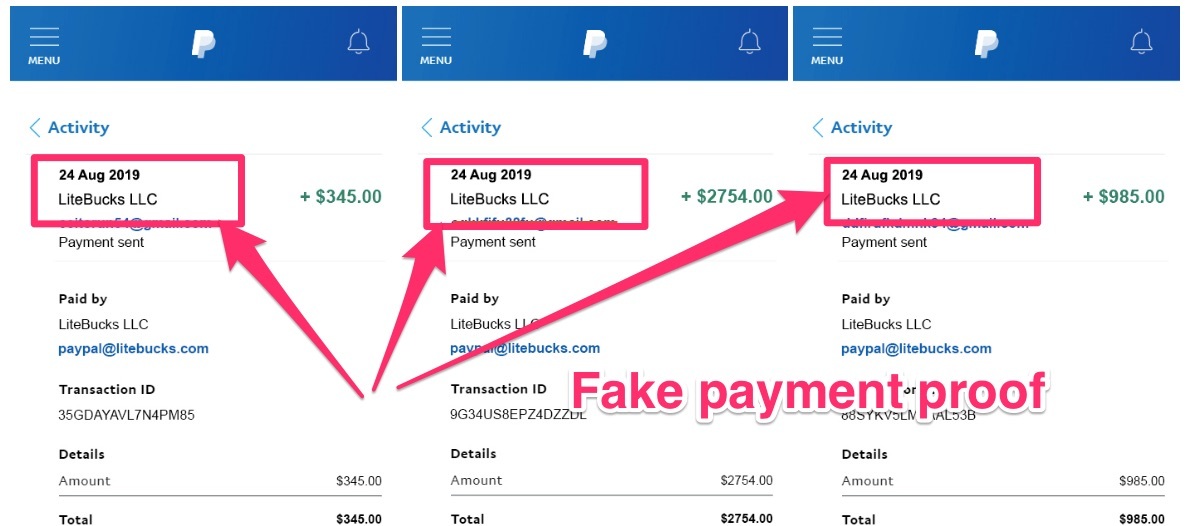Go back to Activity in the middle panel
Image resolution: width=1192 pixels, height=526 pixels.
[461, 128]
